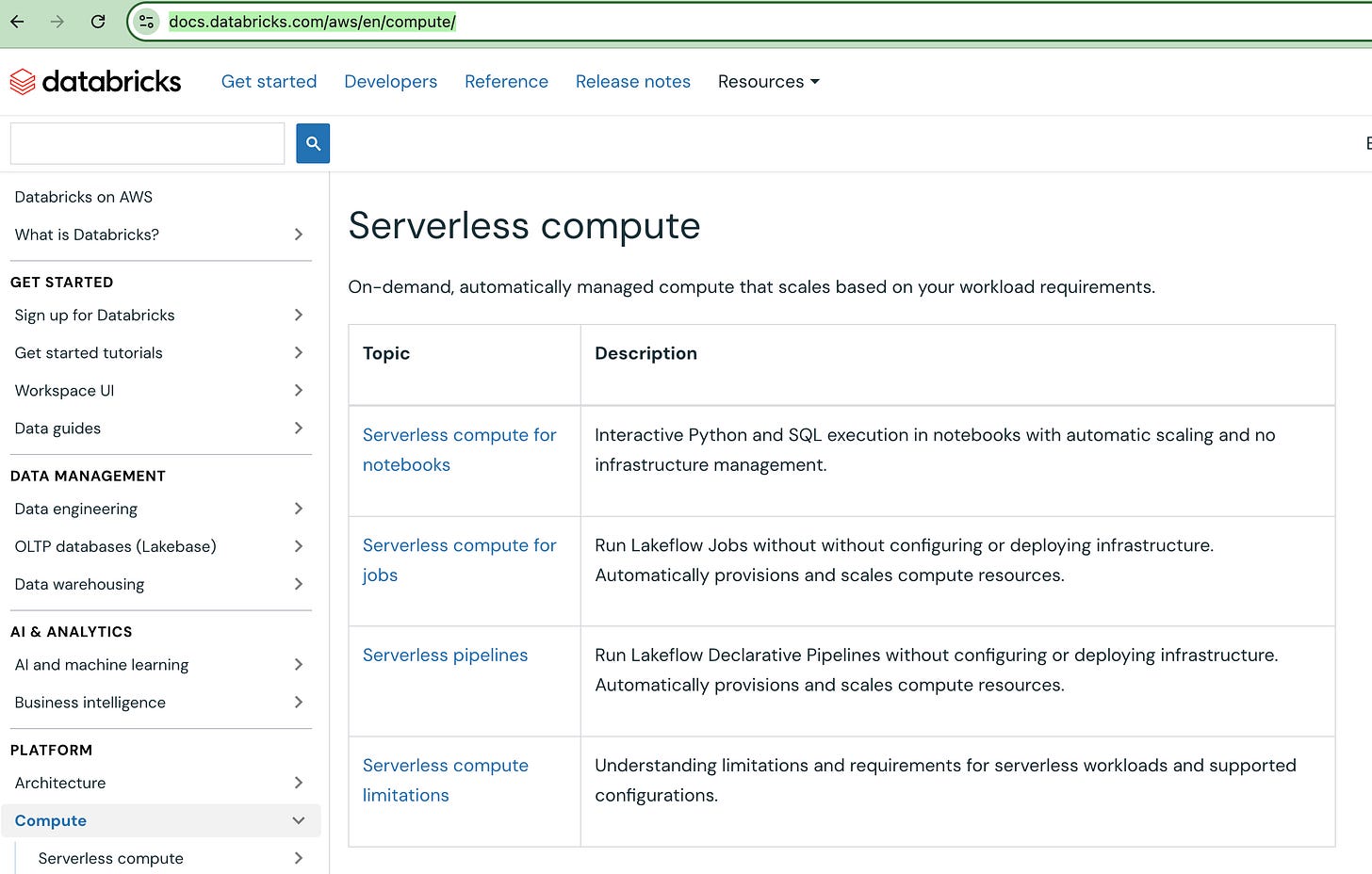Image resolution: width=1372 pixels, height=874 pixels.
Task: Click the Description column header
Action: 646,353
